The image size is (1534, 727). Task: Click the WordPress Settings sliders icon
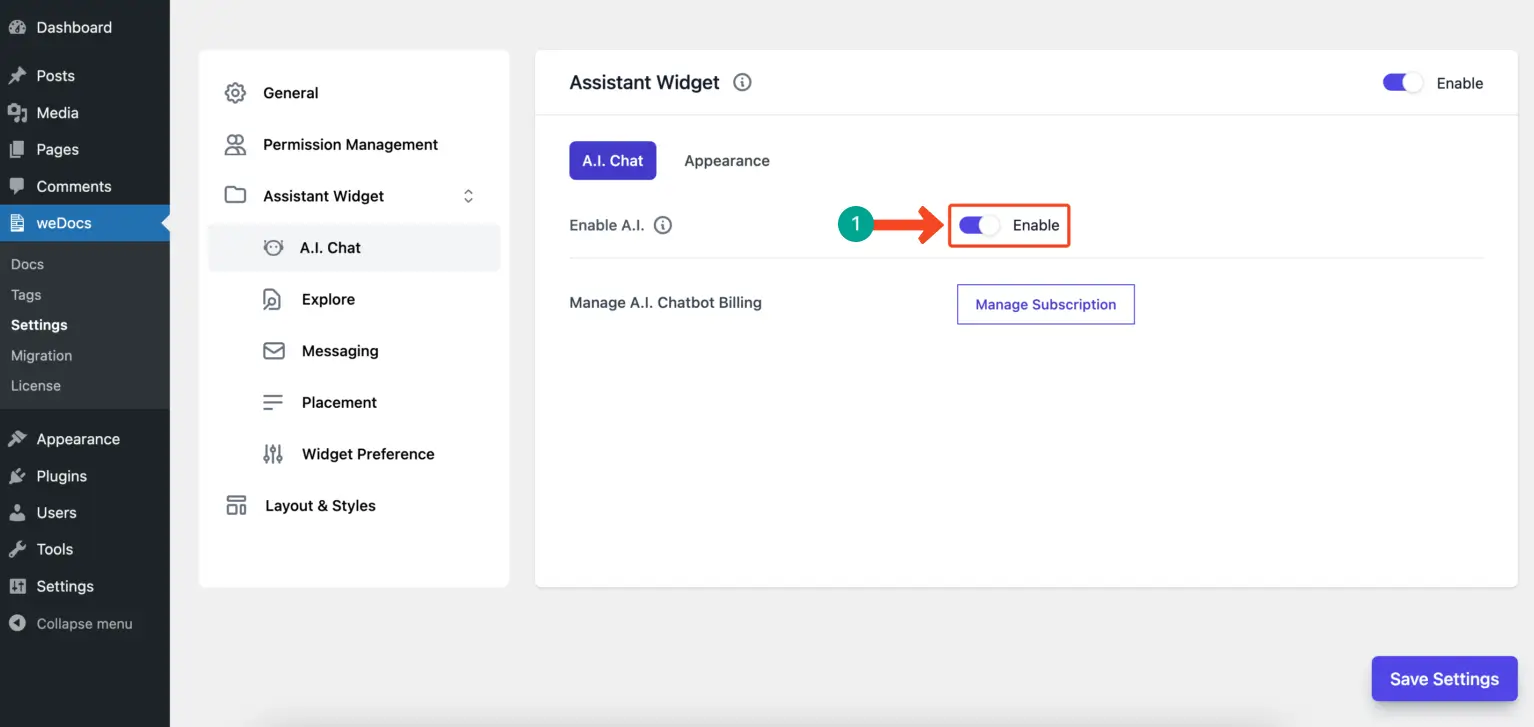(17, 586)
